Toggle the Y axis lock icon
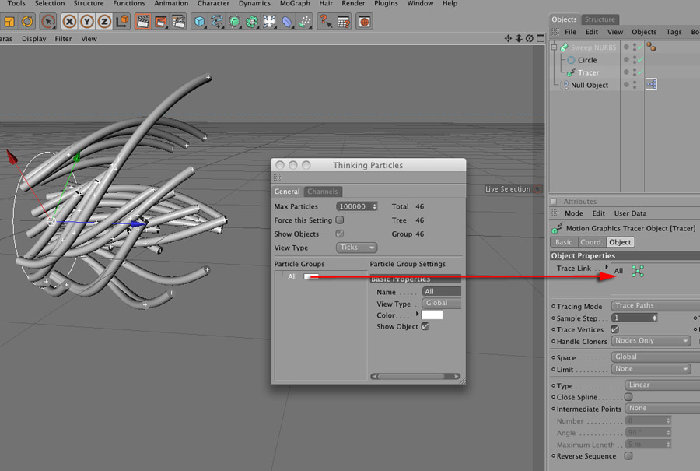This screenshot has width=700, height=471. [87, 21]
